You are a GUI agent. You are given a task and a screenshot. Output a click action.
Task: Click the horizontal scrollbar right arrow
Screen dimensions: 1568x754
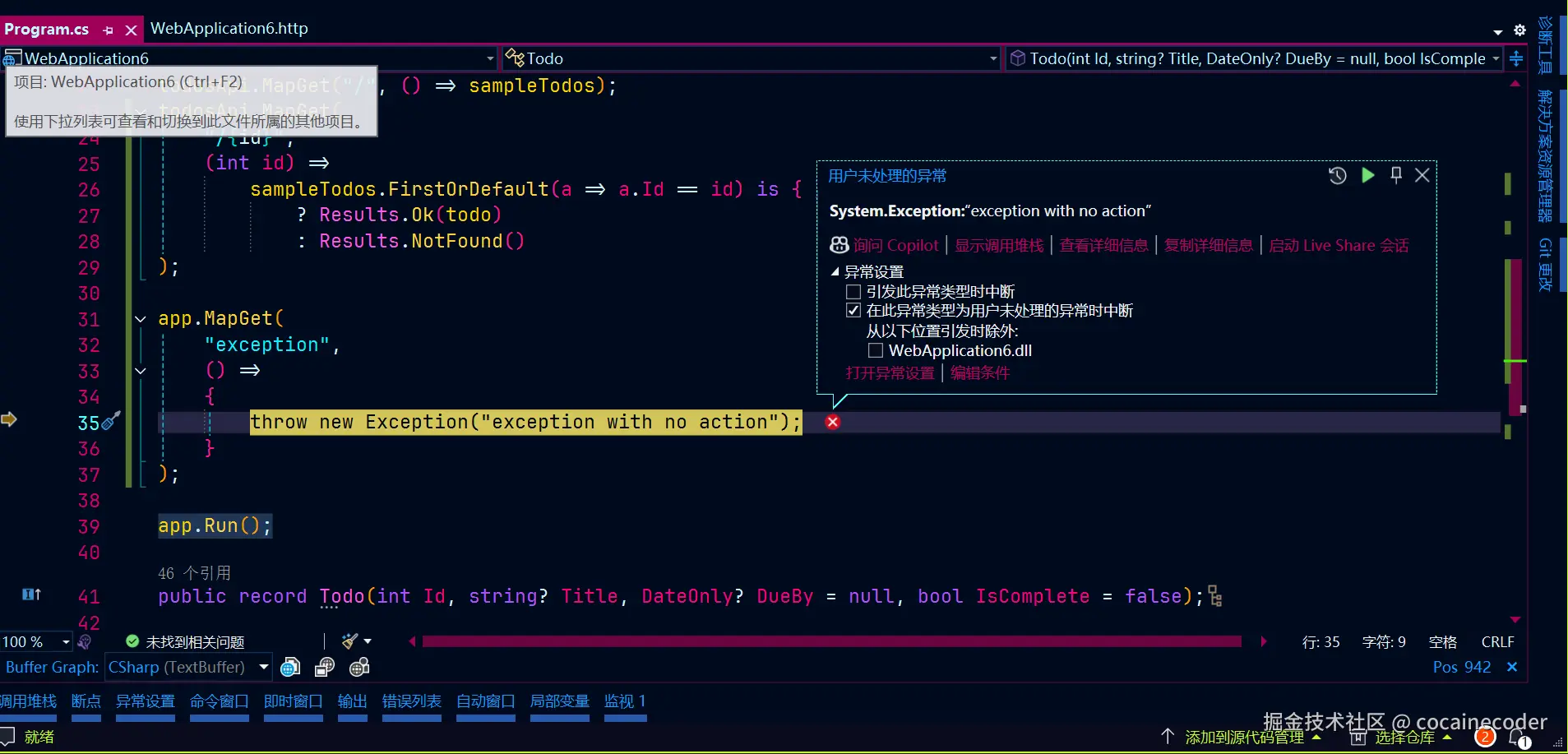[x=1264, y=641]
